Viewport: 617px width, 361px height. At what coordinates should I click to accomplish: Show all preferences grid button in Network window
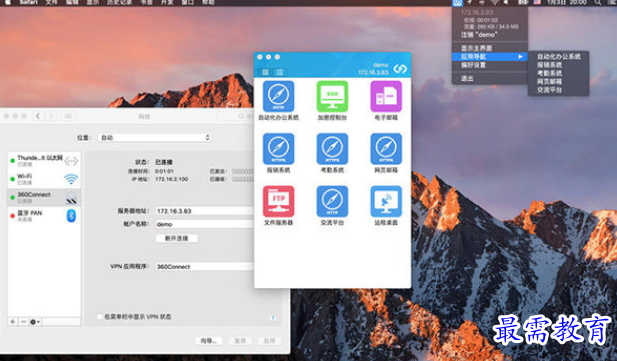coord(68,116)
